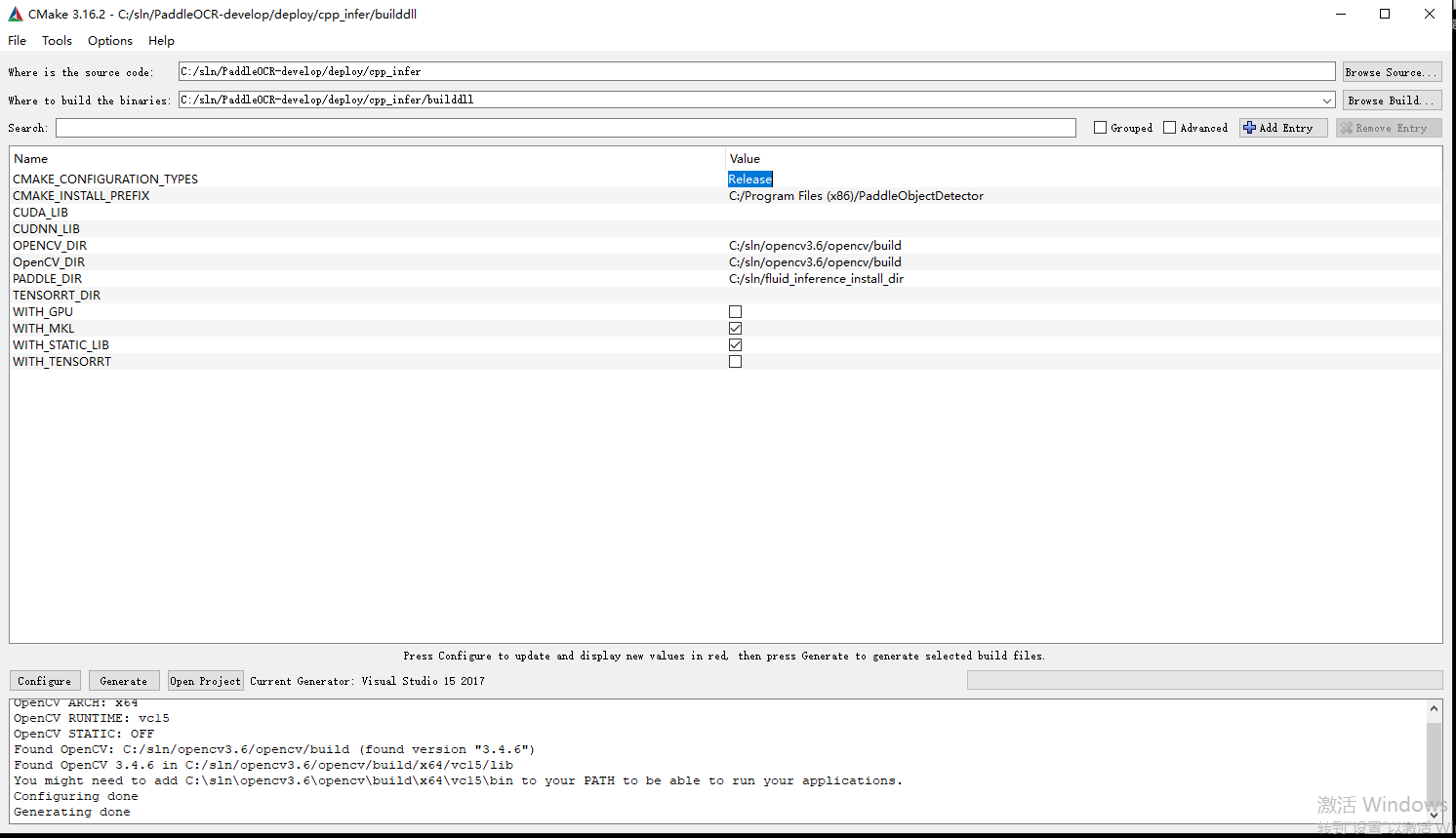
Task: Open the Tools menu
Action: [x=57, y=40]
